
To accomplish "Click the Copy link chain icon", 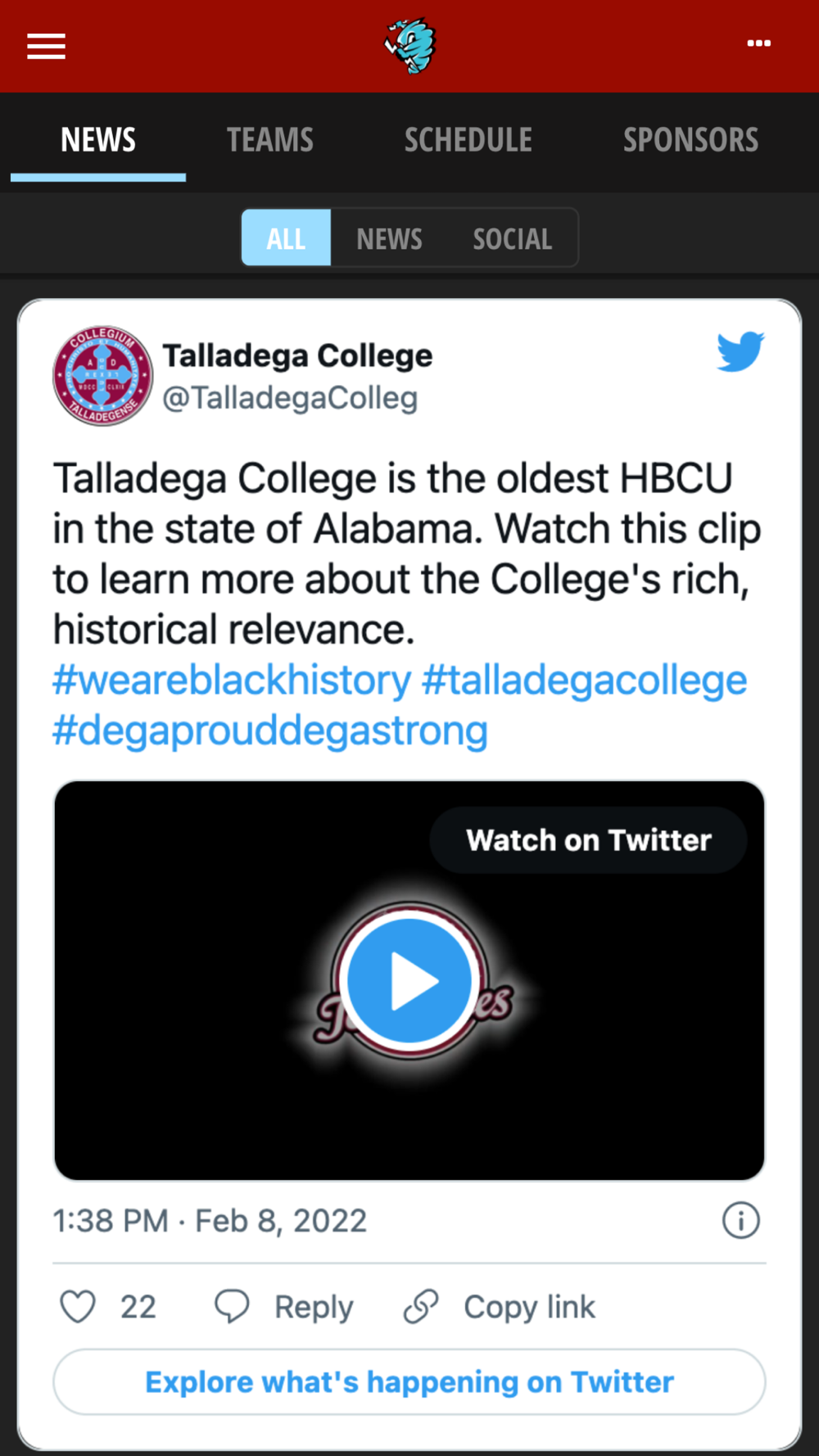I will pyautogui.click(x=421, y=1306).
